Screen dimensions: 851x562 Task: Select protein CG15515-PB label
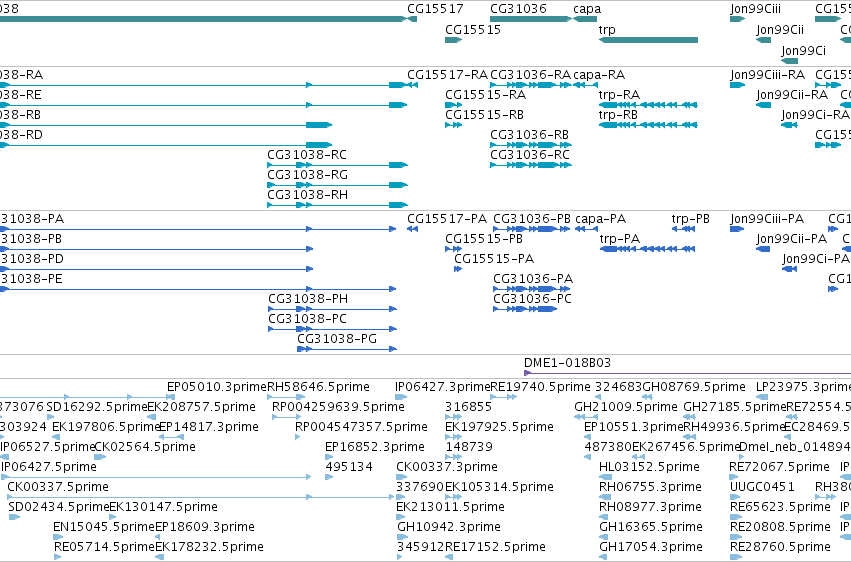click(x=484, y=239)
